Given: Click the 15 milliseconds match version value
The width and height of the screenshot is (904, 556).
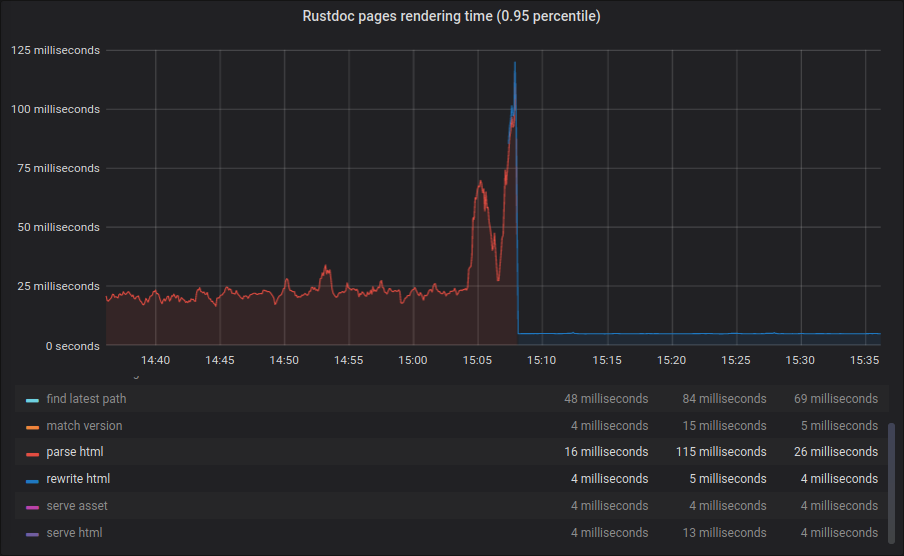Looking at the screenshot, I should [724, 426].
